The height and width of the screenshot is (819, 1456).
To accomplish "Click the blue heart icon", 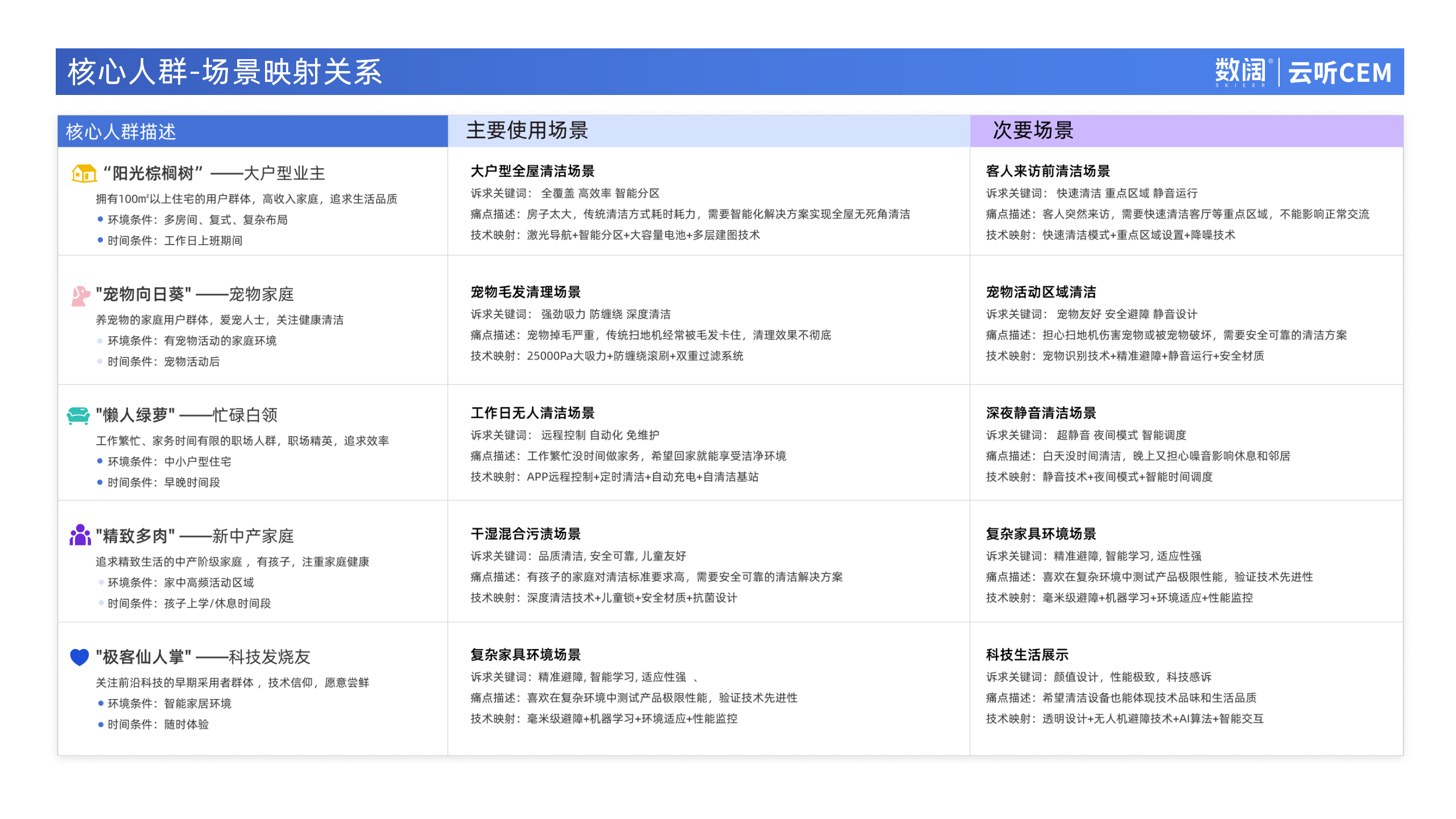I will coord(80,657).
